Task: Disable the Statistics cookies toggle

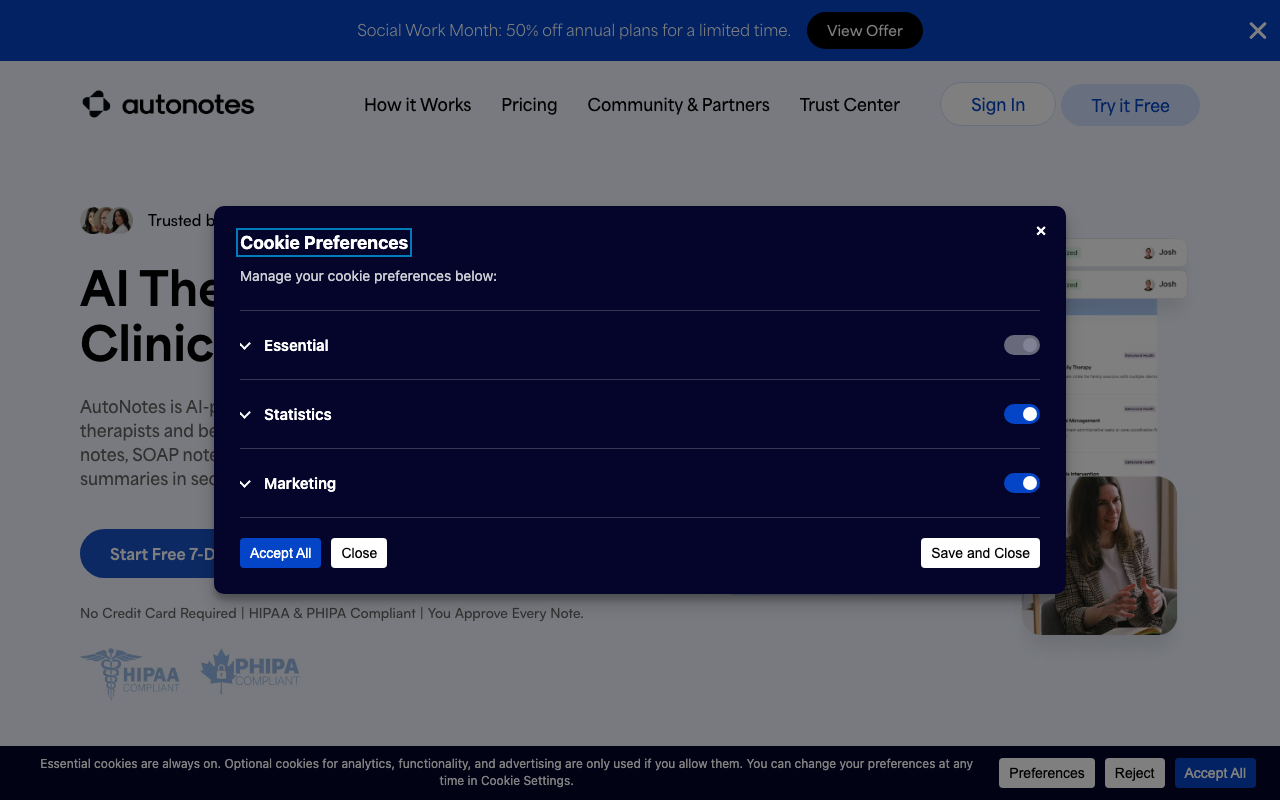Action: point(1021,414)
